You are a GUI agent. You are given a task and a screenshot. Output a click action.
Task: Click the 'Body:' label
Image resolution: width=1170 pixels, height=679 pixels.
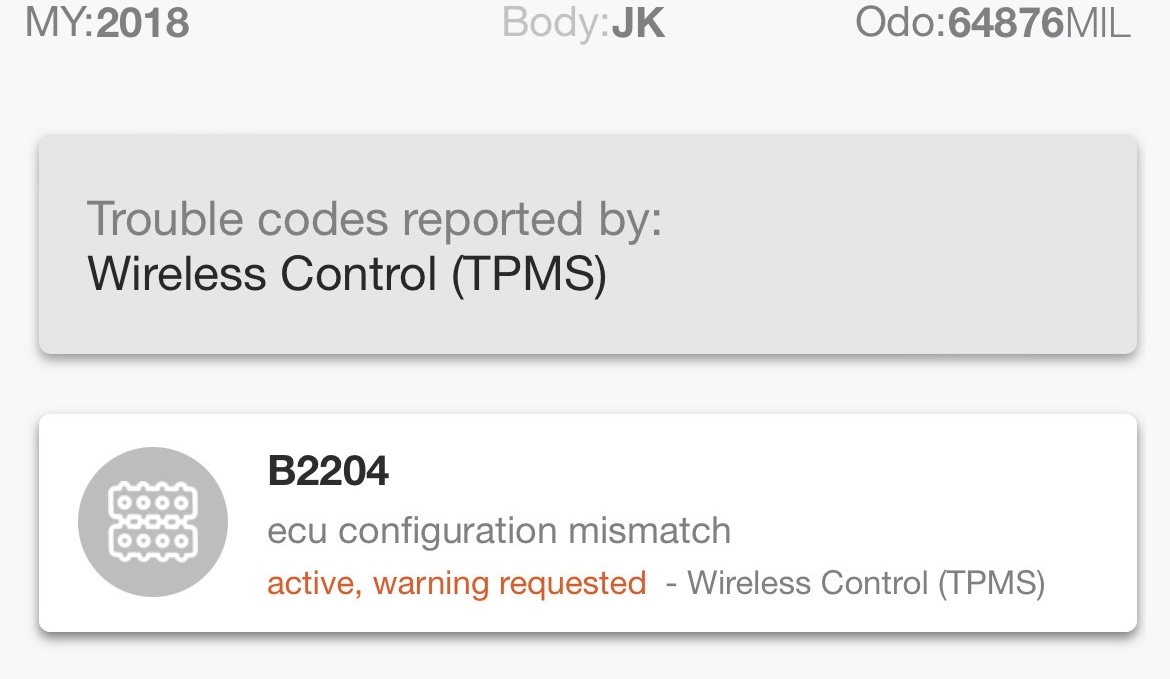556,23
